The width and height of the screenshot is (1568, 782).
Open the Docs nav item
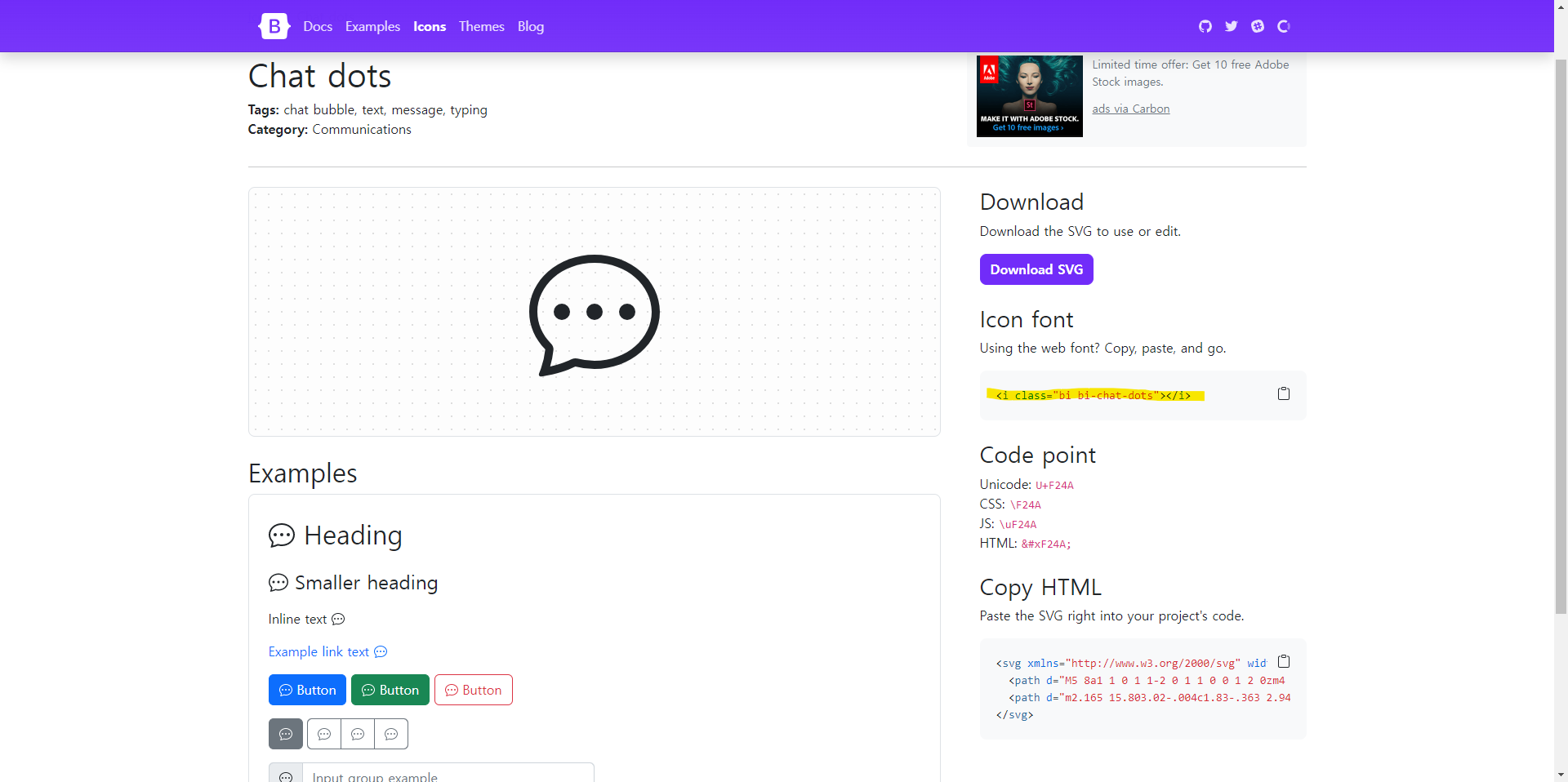pyautogui.click(x=317, y=26)
